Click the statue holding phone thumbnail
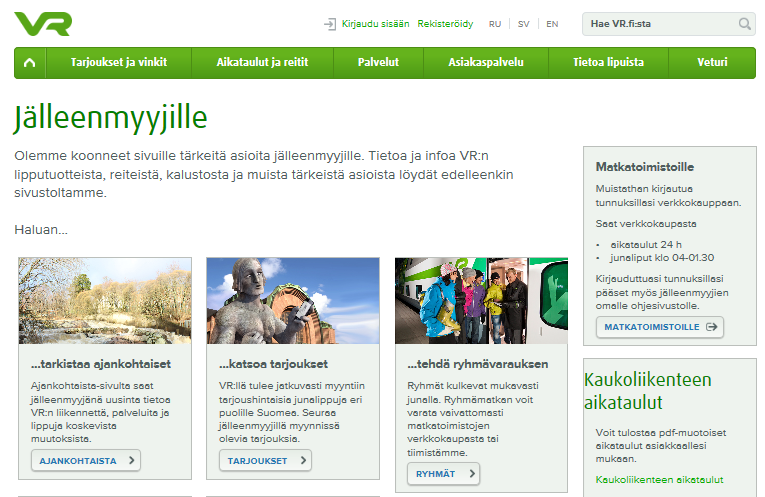The width and height of the screenshot is (765, 497). (x=293, y=301)
